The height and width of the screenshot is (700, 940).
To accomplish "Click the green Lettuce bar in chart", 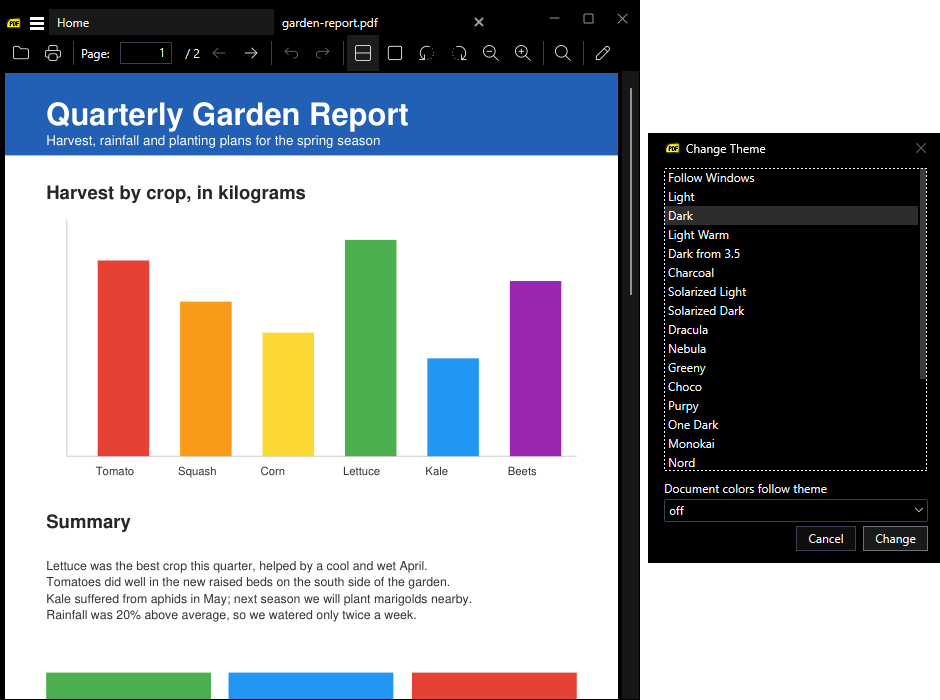I will (x=370, y=348).
